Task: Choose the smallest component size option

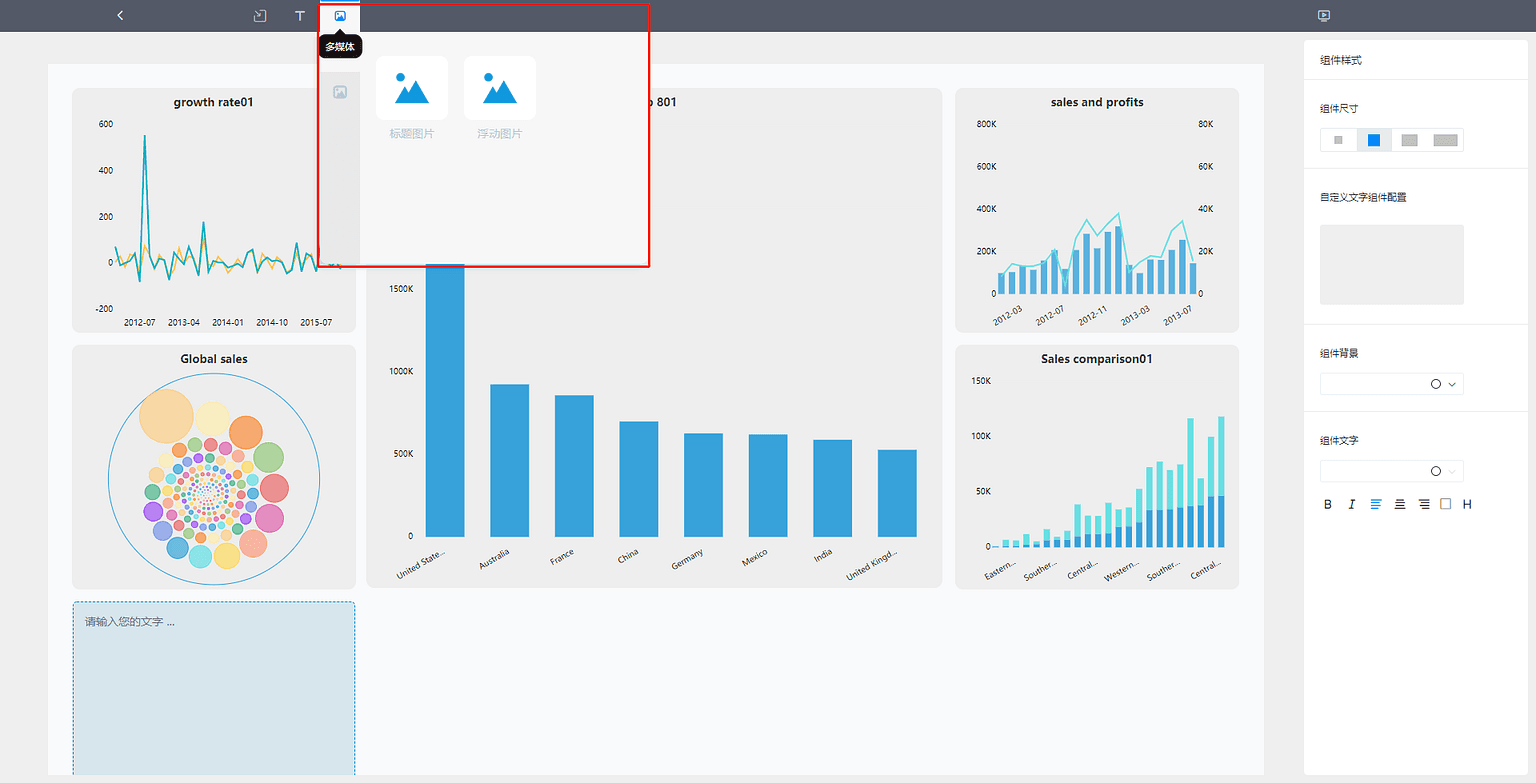Action: point(1338,140)
